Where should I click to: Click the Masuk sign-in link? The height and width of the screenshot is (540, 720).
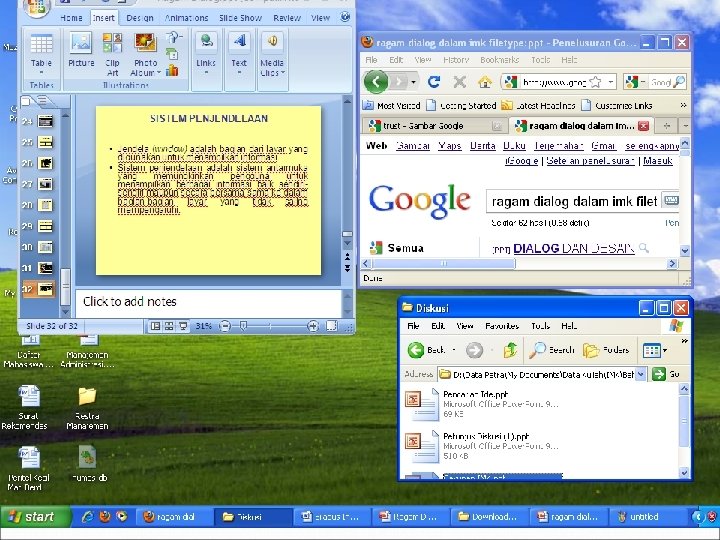pyautogui.click(x=658, y=161)
